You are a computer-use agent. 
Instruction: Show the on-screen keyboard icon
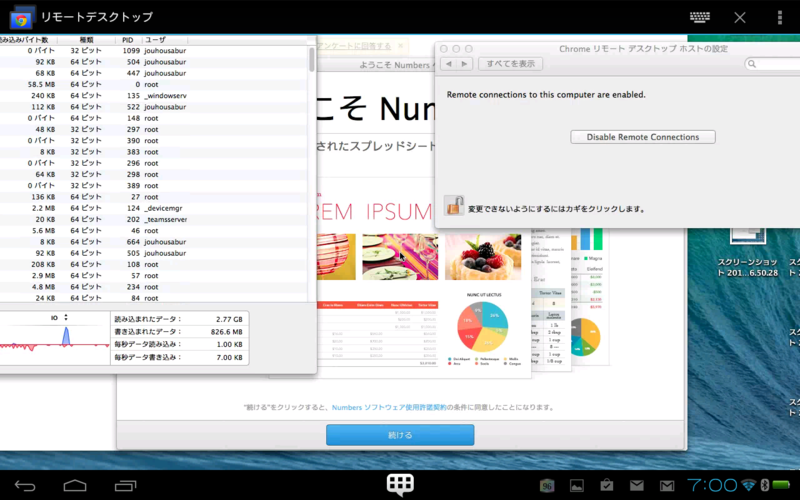point(699,17)
